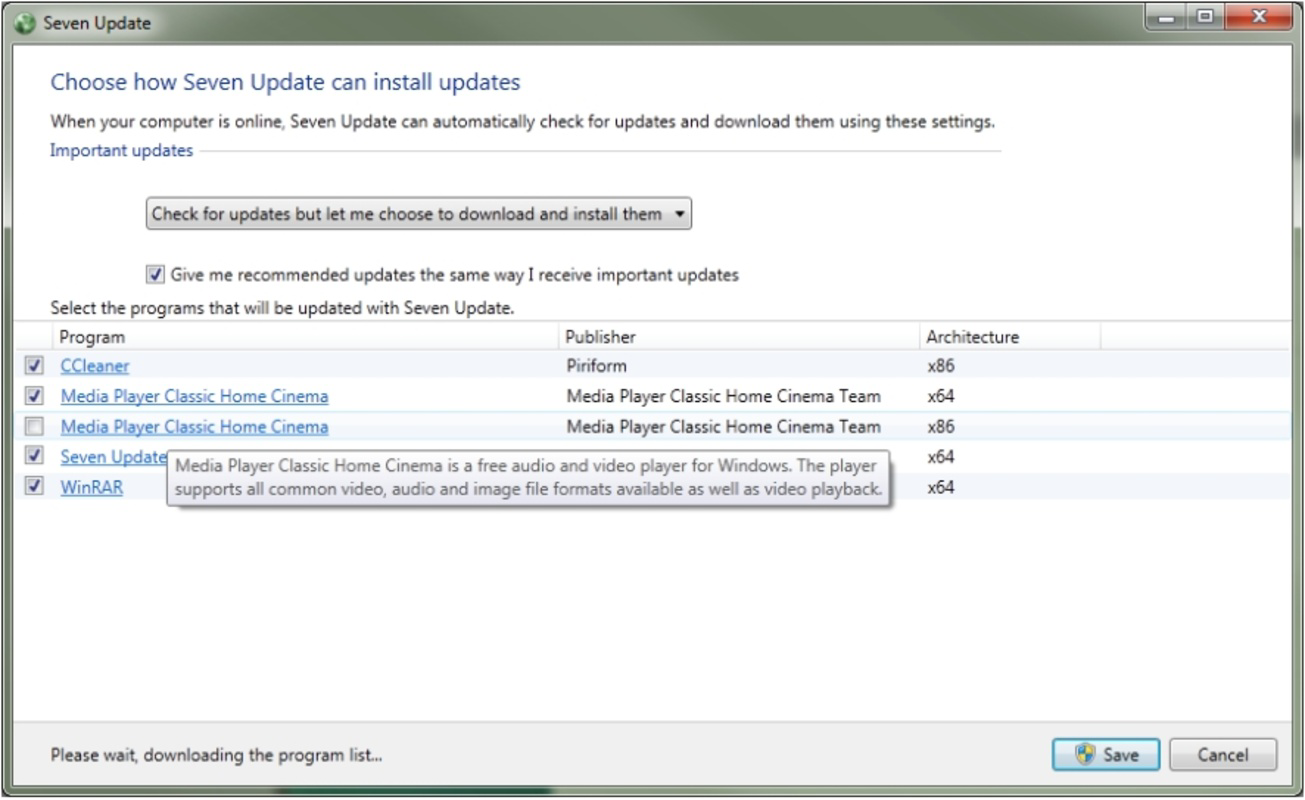
Task: Open Media Player Classic link in x86 row
Action: coord(194,427)
